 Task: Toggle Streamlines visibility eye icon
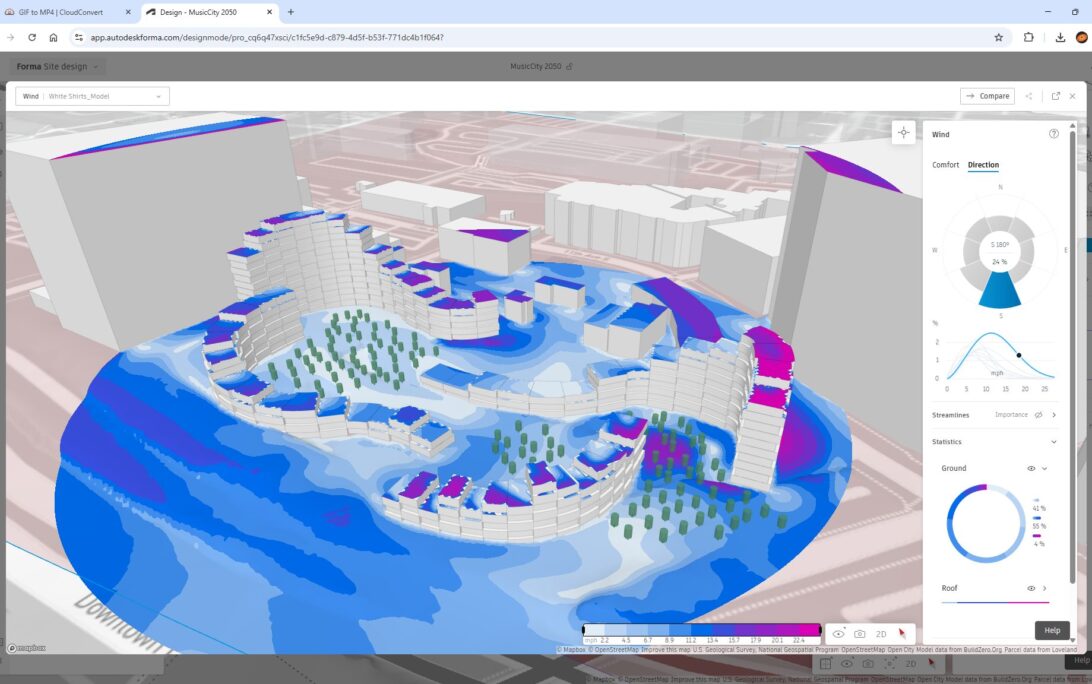click(1038, 414)
